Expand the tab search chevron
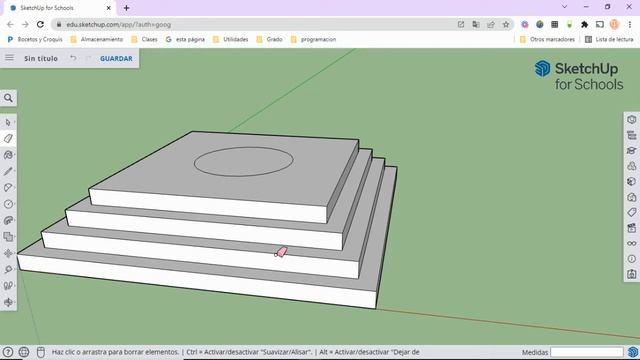The image size is (640, 360). pyautogui.click(x=564, y=7)
